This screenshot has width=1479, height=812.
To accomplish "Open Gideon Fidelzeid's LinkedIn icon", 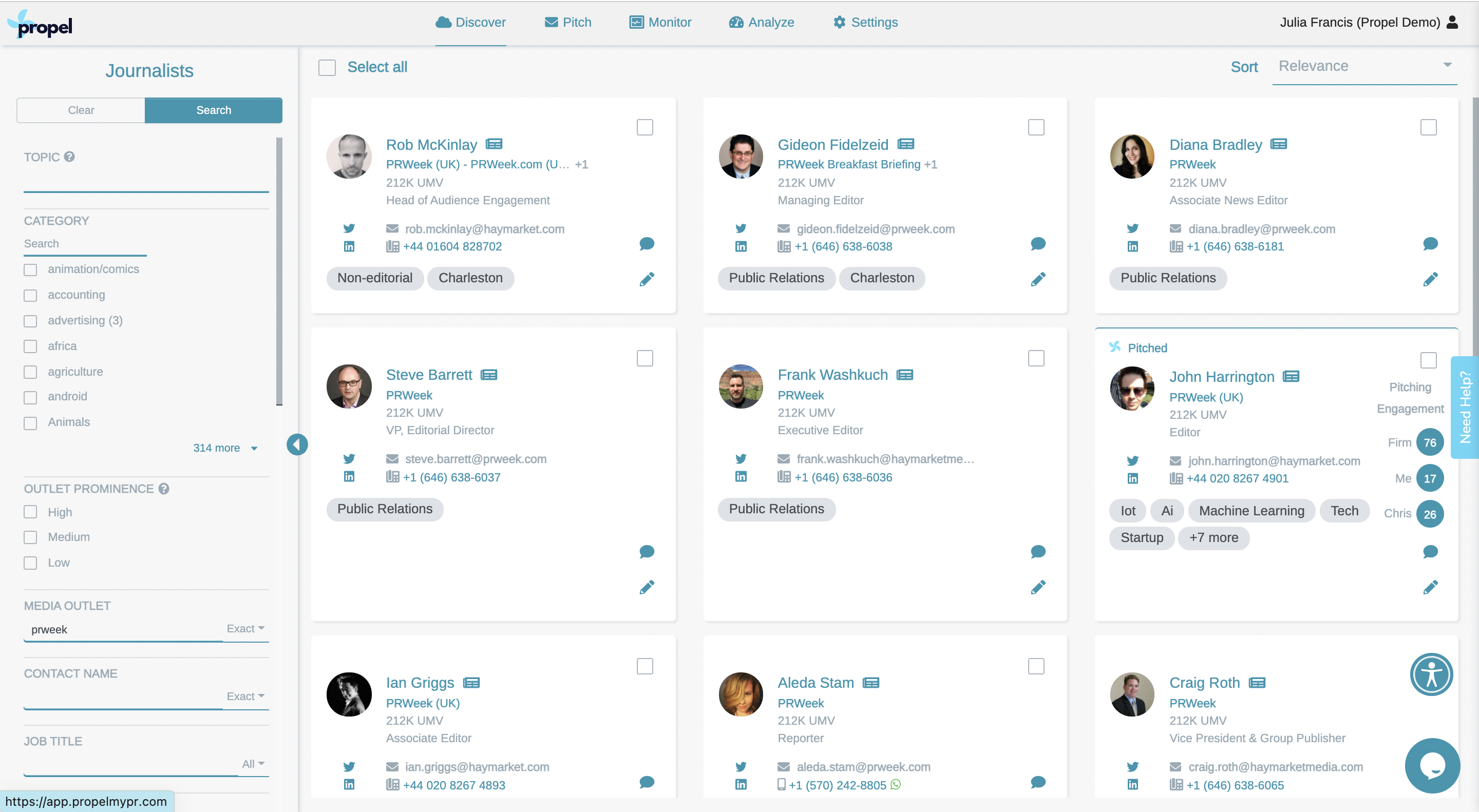I will click(741, 247).
